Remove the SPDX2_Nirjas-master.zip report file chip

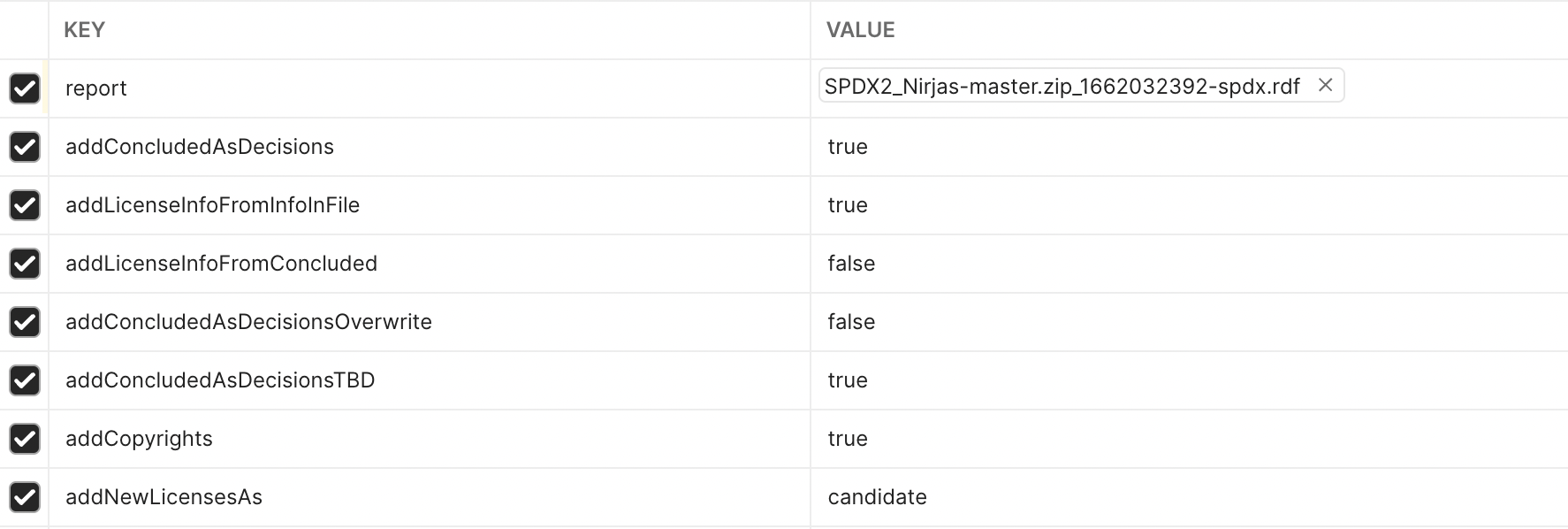coord(1325,86)
